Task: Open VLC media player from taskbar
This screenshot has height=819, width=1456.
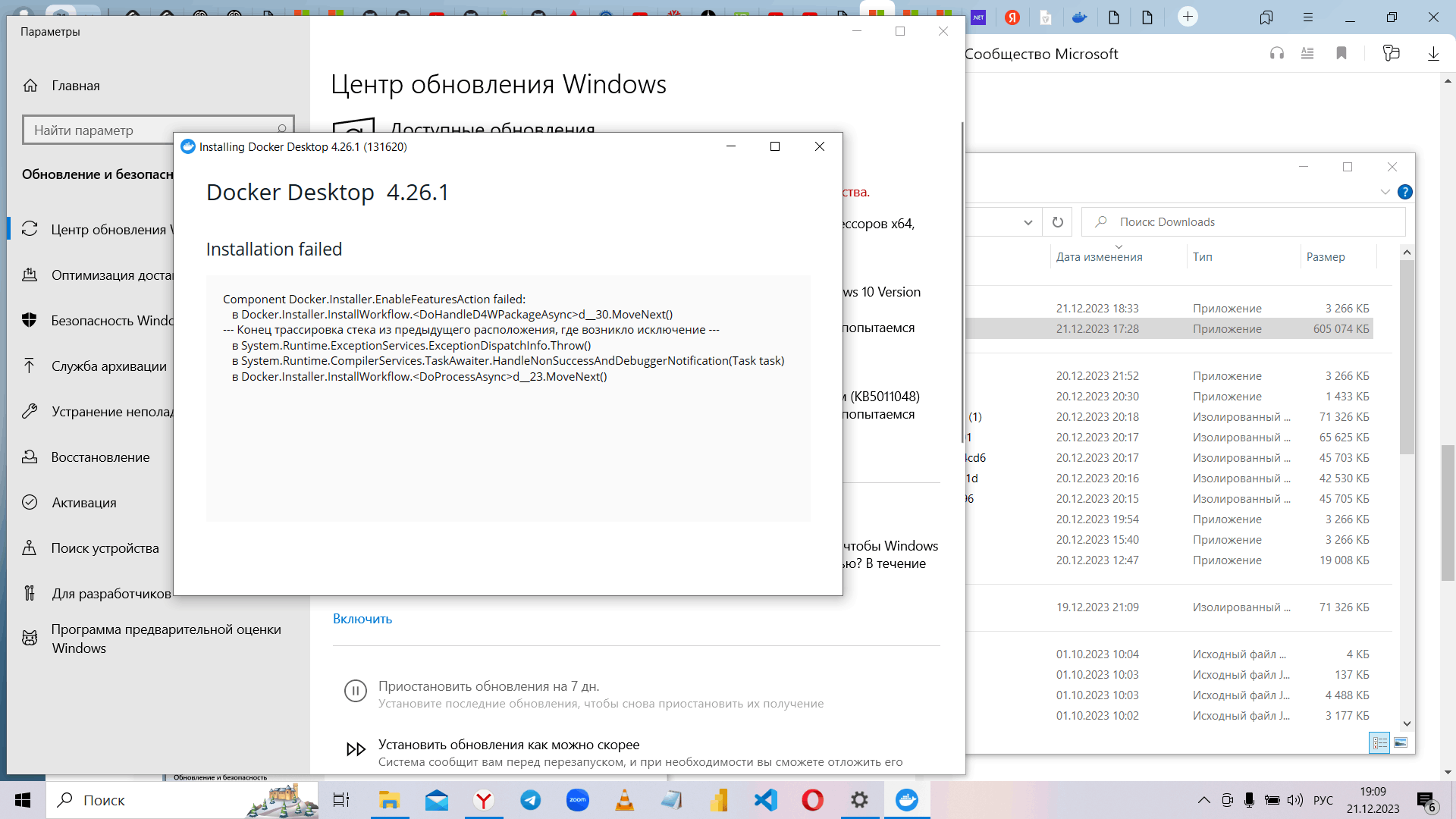Action: (624, 800)
